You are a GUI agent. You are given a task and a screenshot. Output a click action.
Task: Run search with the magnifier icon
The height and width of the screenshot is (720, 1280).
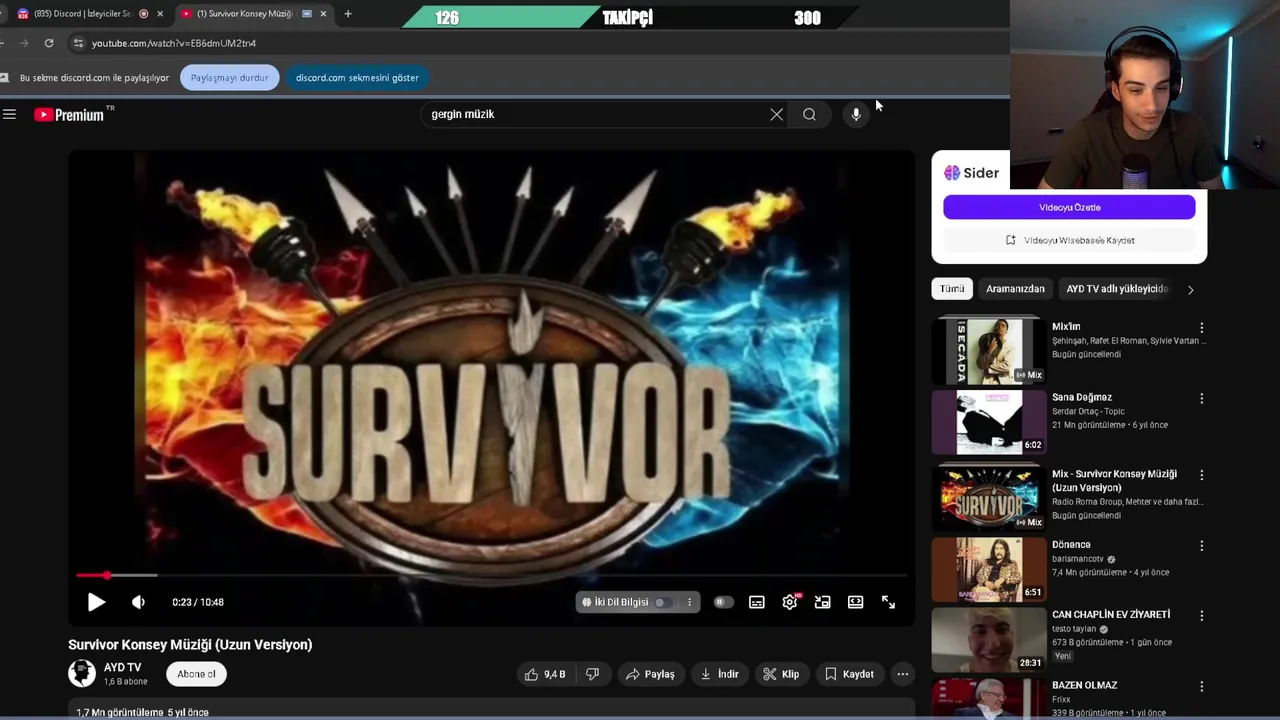(809, 114)
